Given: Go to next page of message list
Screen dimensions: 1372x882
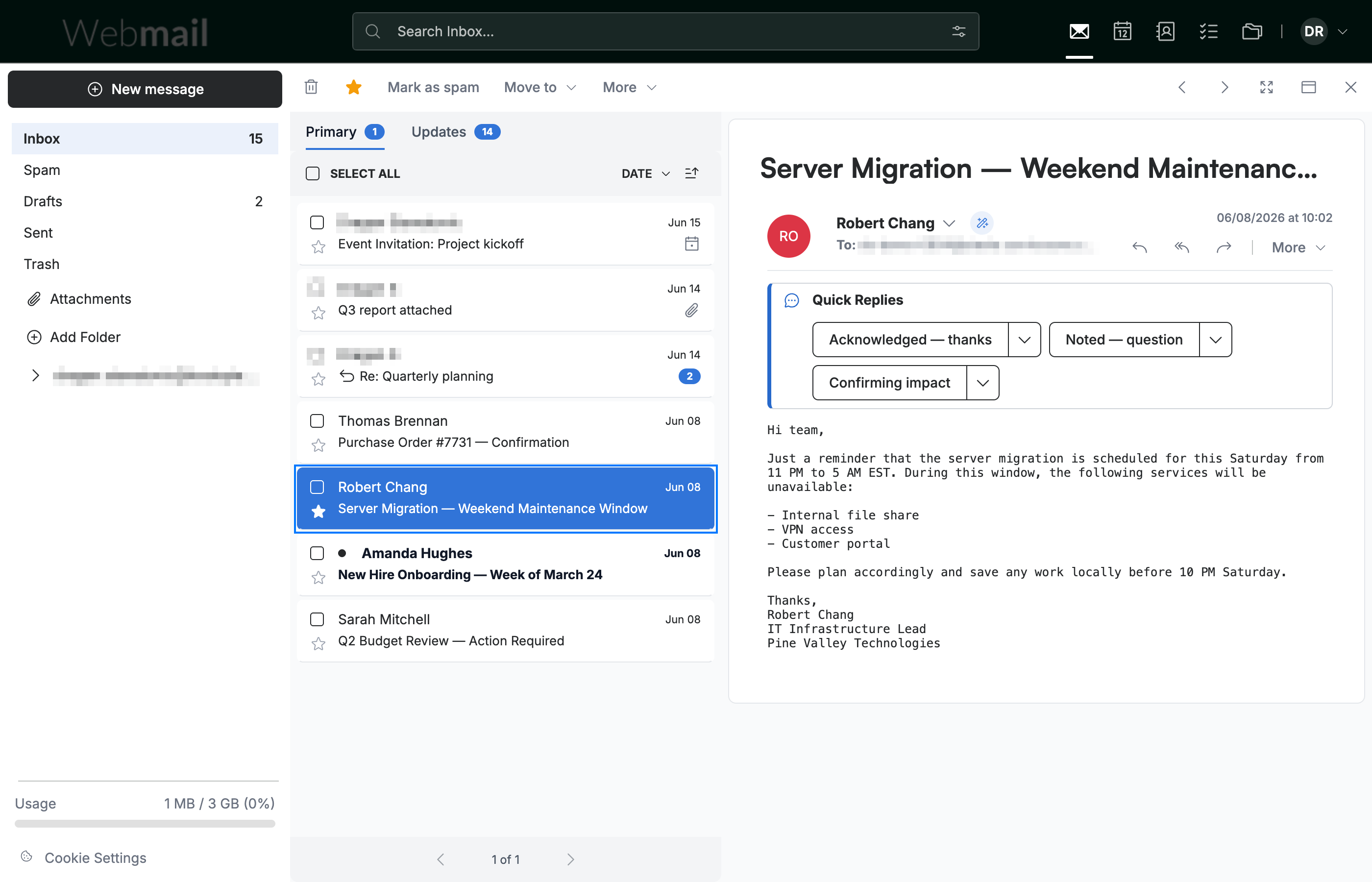Looking at the screenshot, I should pyautogui.click(x=570, y=859).
